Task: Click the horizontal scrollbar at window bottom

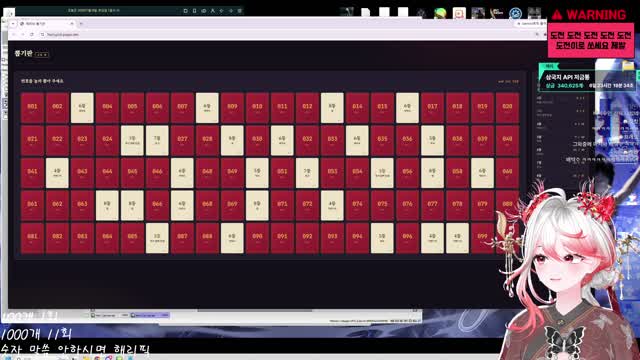Action: click(255, 310)
